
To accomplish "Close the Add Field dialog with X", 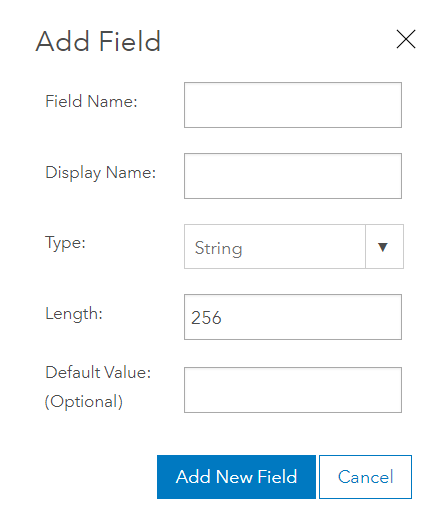I will [x=406, y=39].
